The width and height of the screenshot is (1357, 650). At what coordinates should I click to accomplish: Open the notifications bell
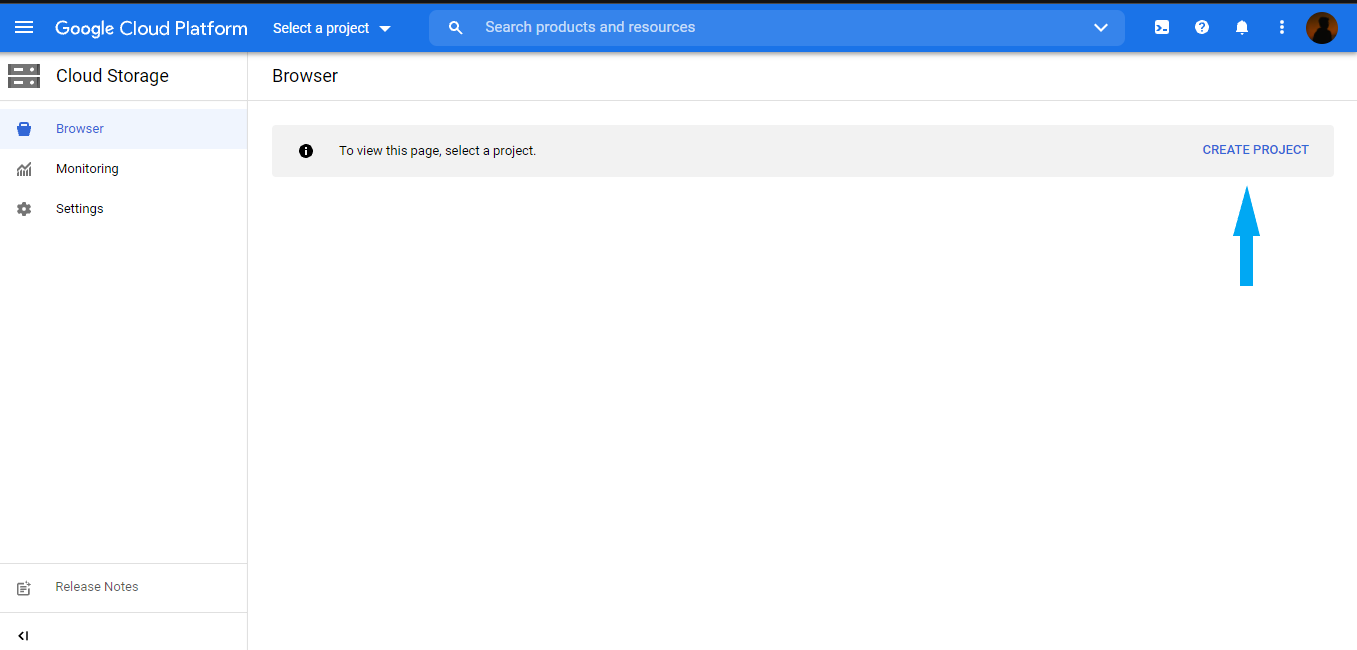(1242, 28)
